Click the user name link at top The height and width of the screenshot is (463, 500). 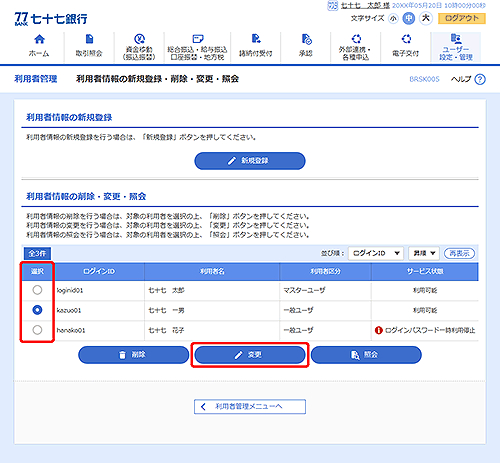tap(365, 6)
